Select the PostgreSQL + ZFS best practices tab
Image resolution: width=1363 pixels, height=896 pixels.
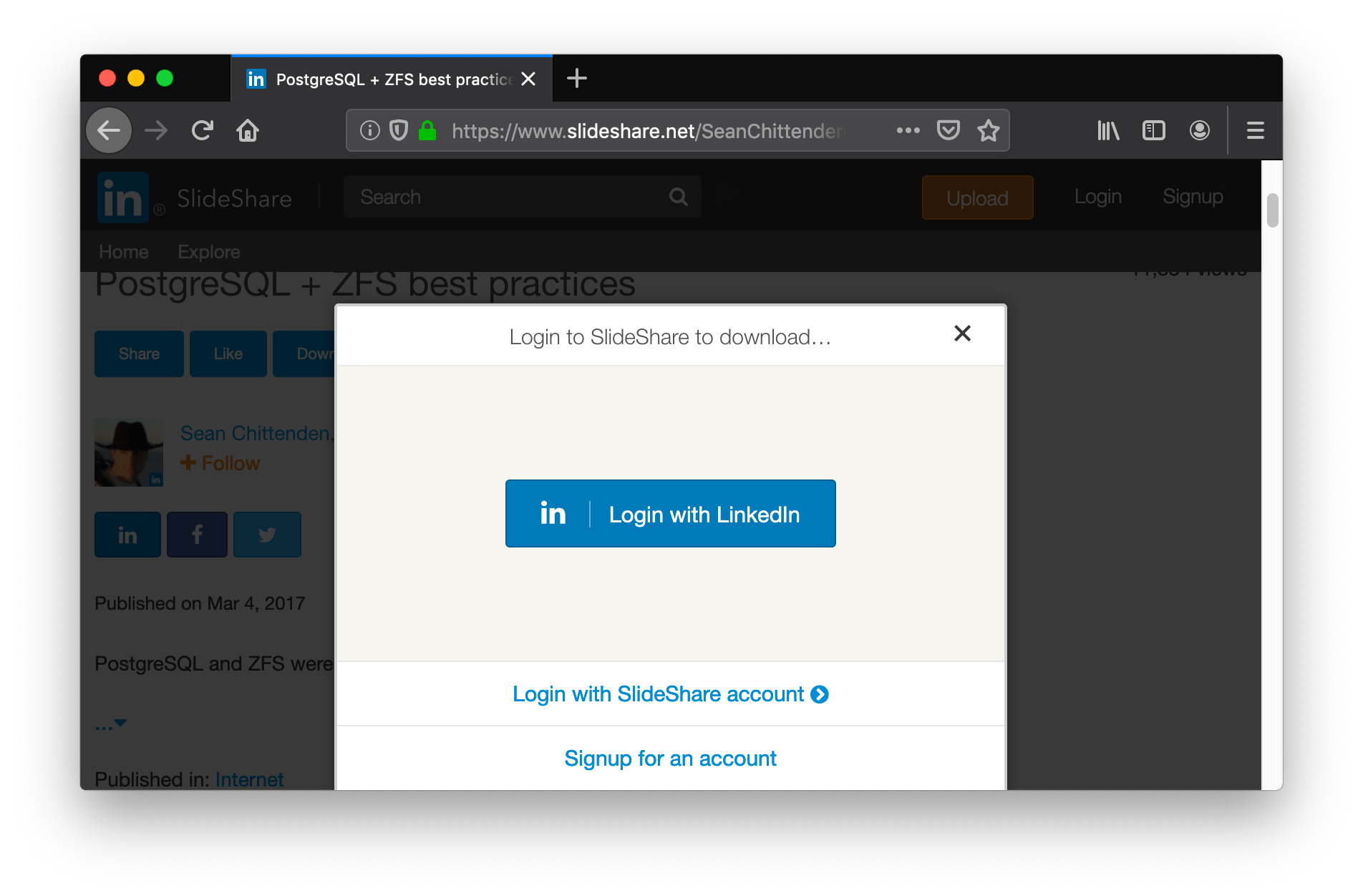point(392,79)
